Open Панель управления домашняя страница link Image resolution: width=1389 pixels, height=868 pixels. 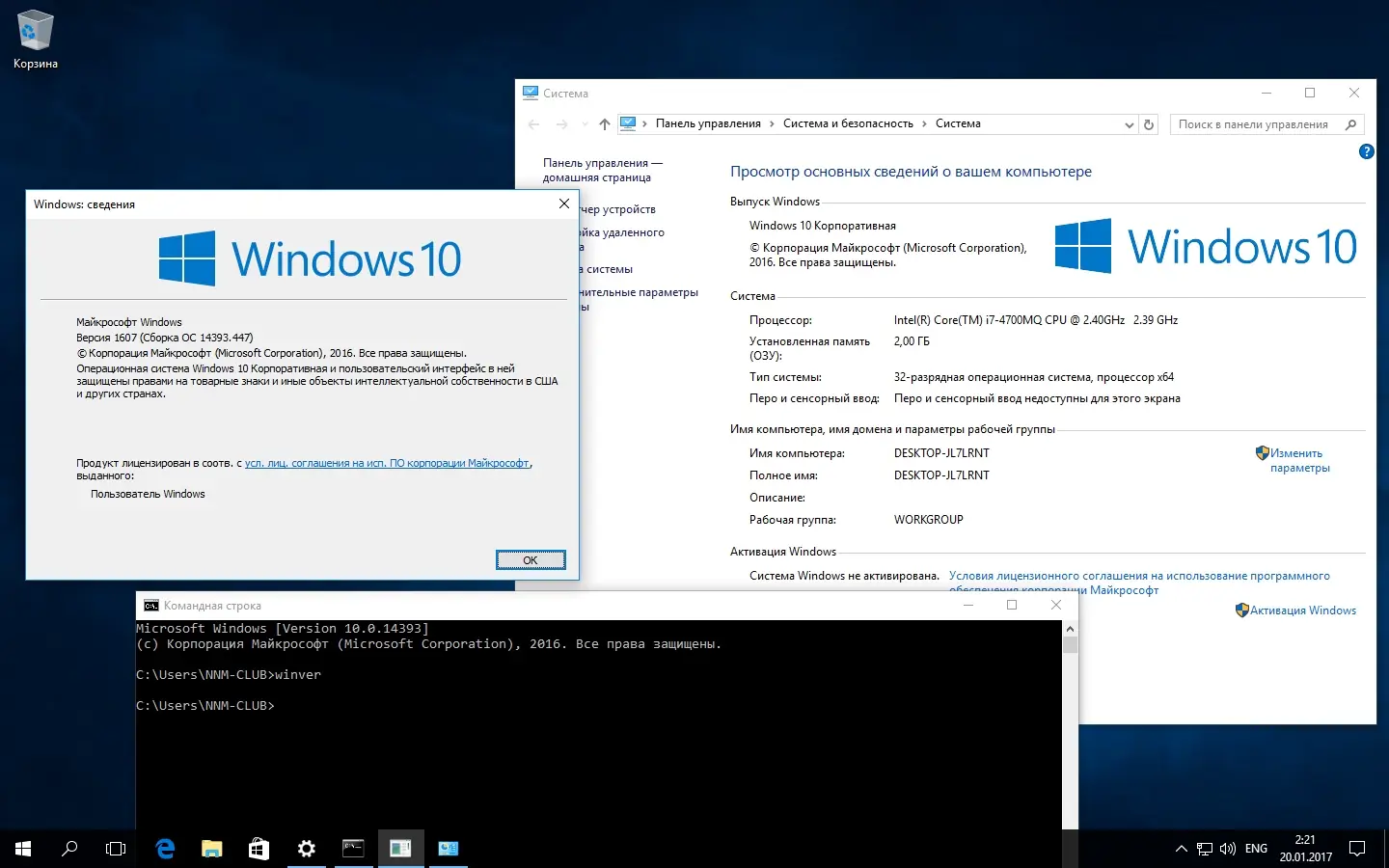pyautogui.click(x=603, y=170)
